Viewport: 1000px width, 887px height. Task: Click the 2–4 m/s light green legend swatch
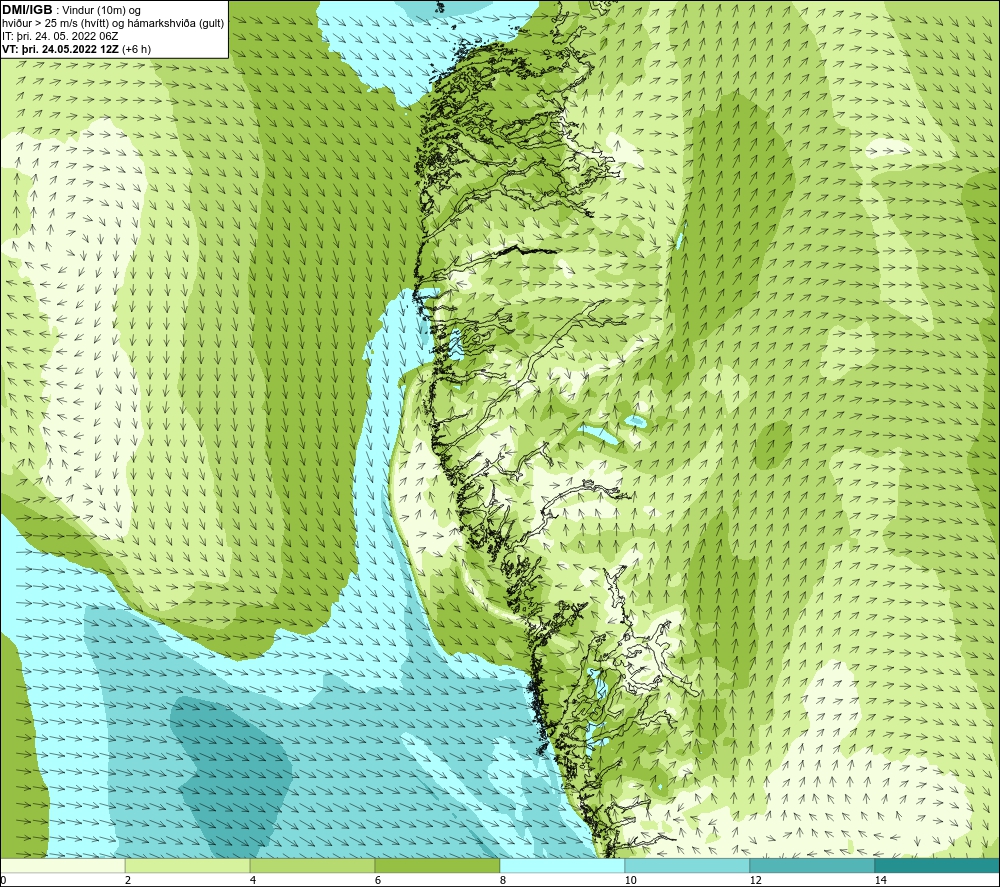(x=188, y=865)
